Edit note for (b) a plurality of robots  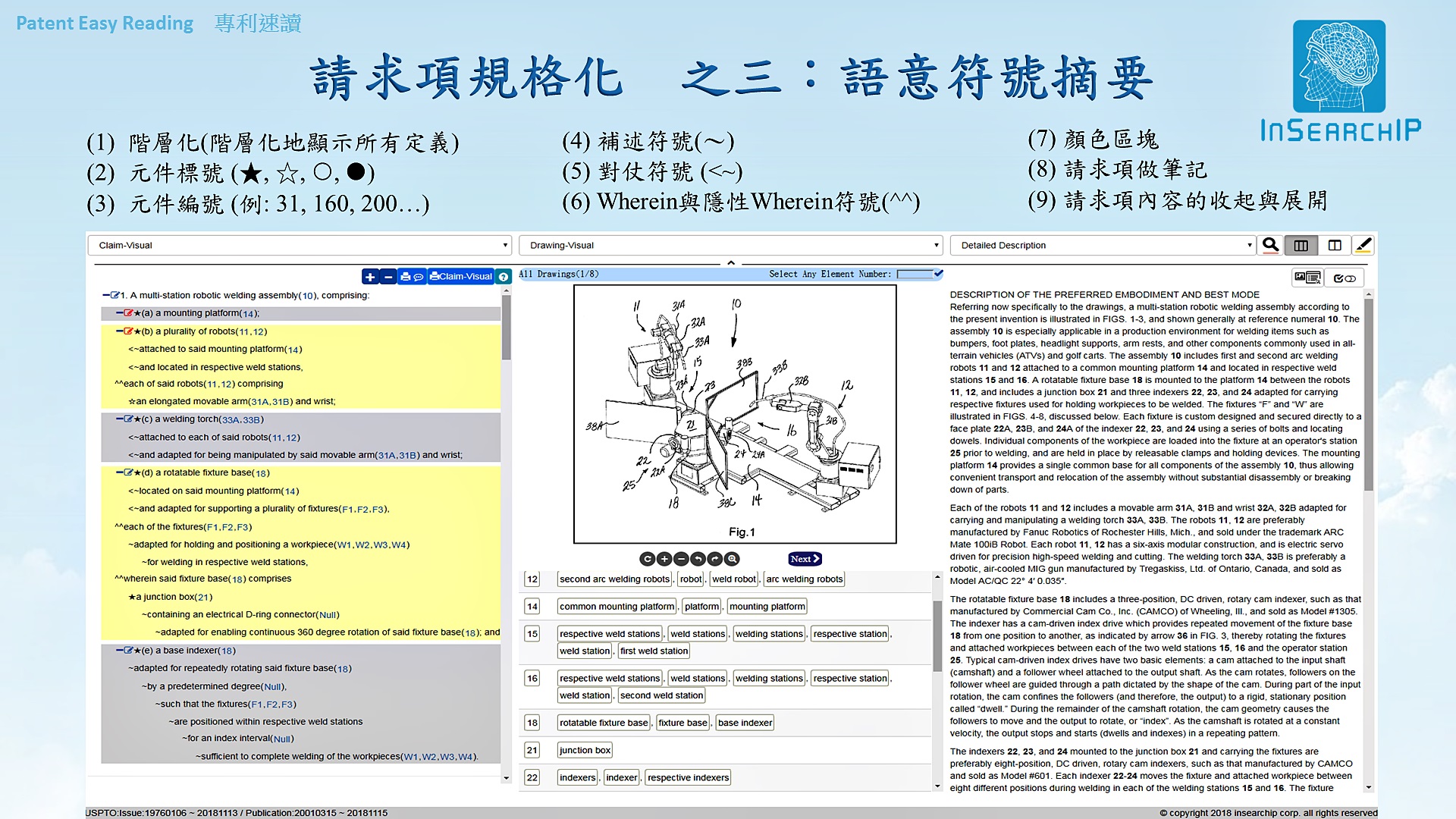click(x=129, y=331)
